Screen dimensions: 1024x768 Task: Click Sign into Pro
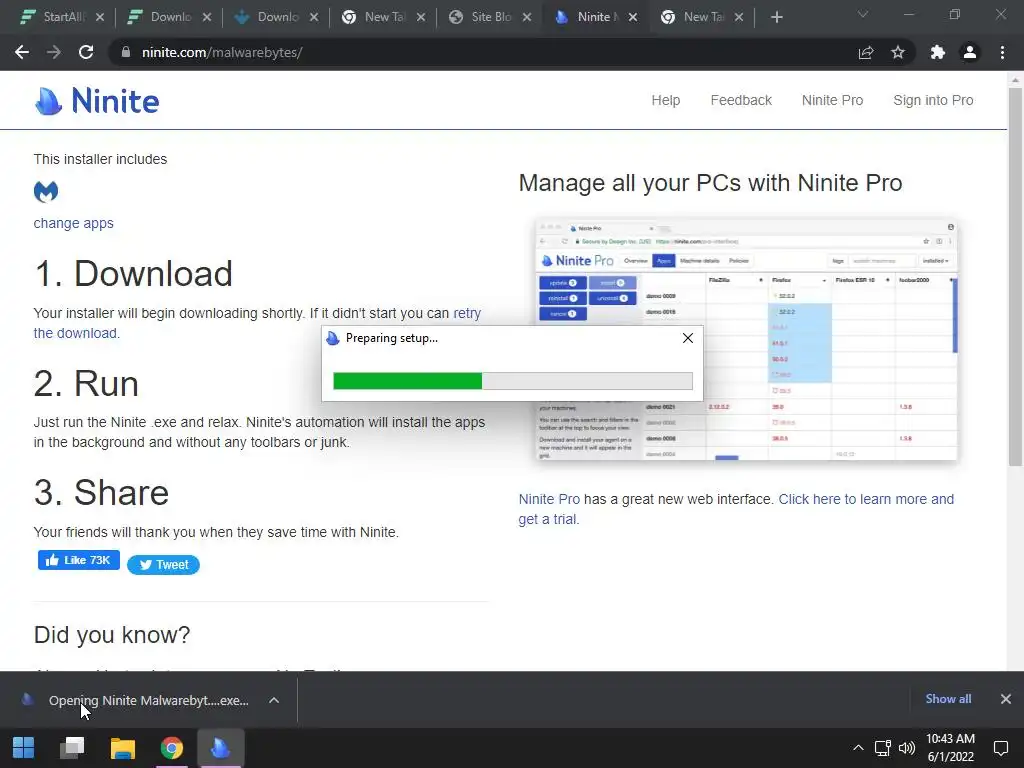pyautogui.click(x=933, y=101)
